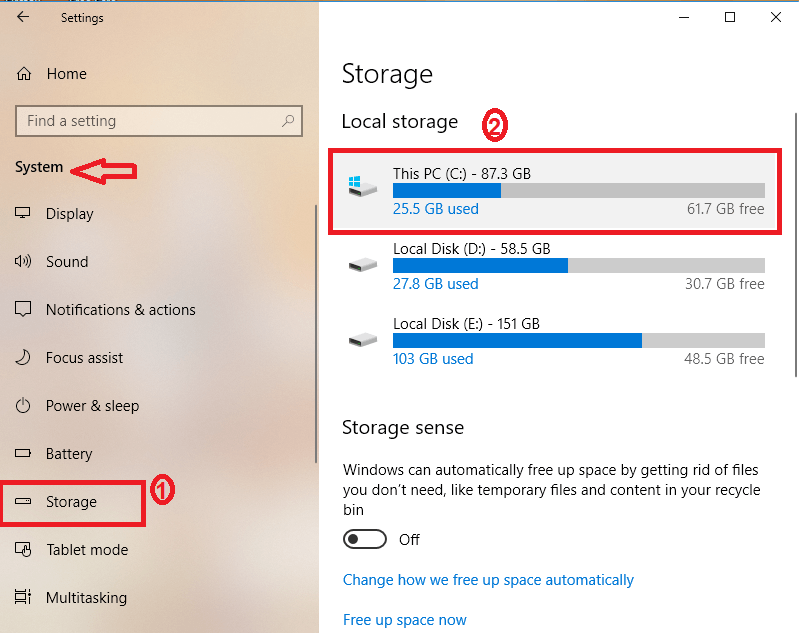Select the Storage menu item
The width and height of the screenshot is (799, 633).
pos(73,502)
